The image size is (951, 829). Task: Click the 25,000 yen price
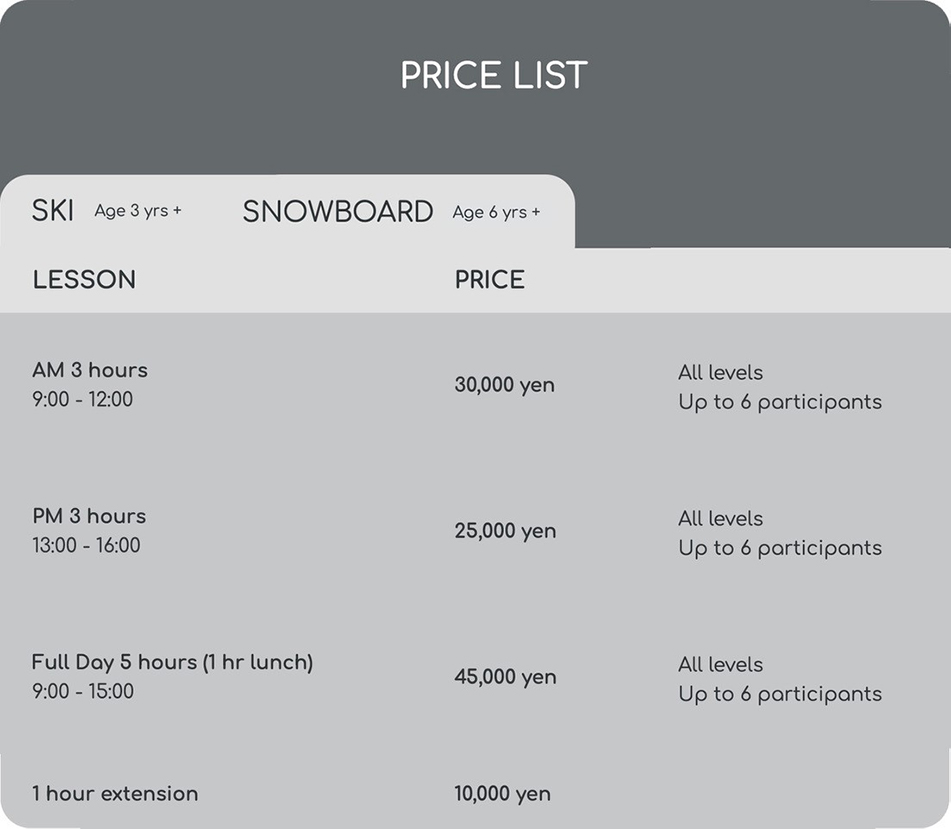click(x=505, y=531)
